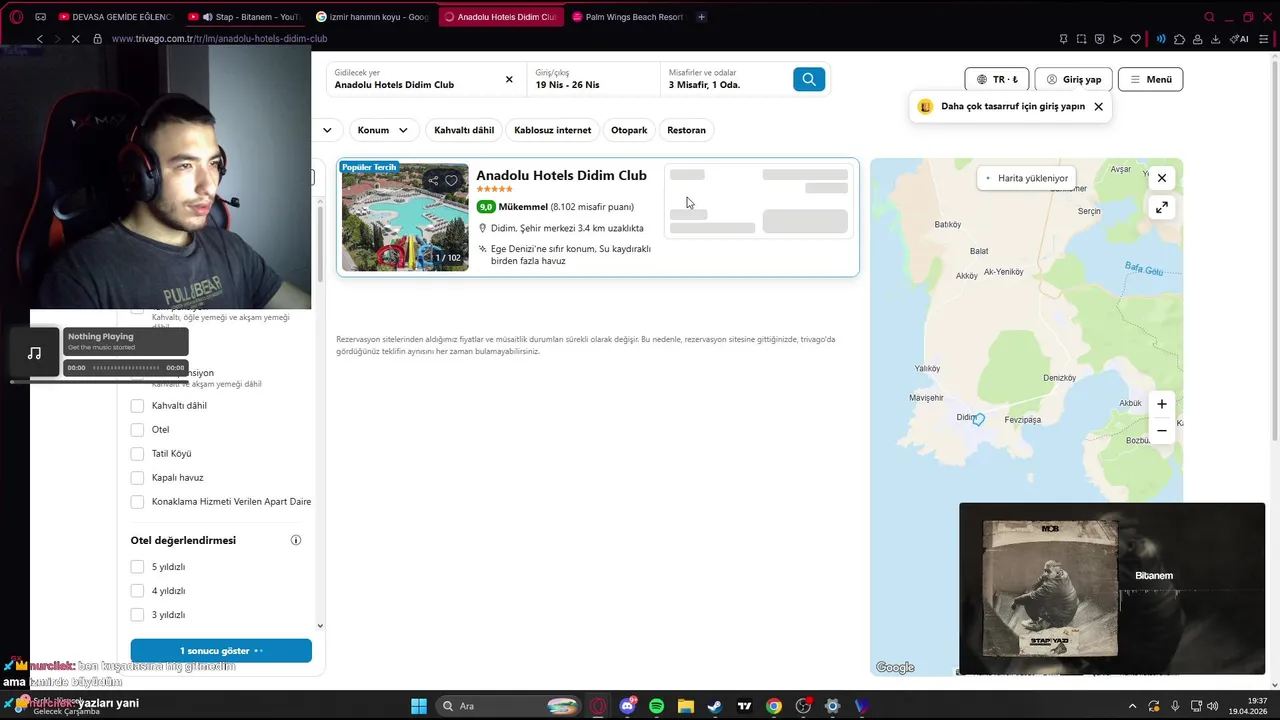Show hidden system tray icons chevron

(1132, 706)
